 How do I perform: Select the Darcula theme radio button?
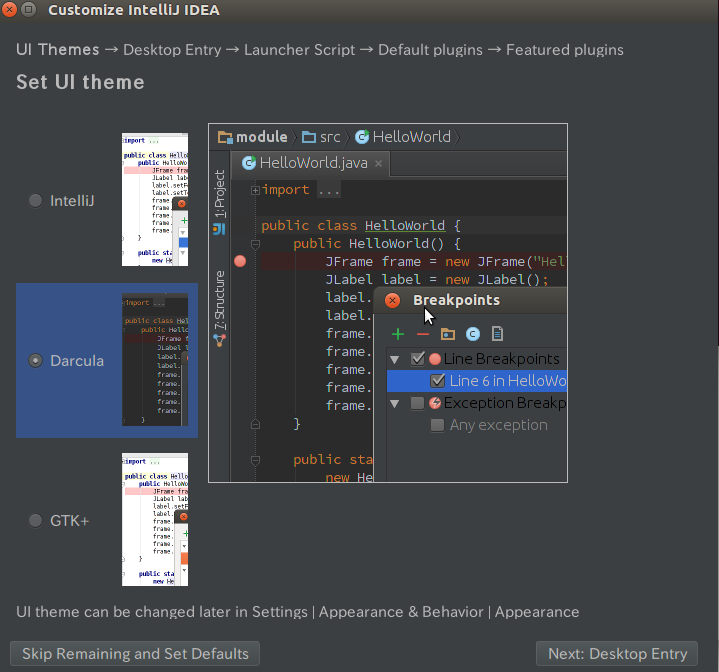click(x=35, y=361)
